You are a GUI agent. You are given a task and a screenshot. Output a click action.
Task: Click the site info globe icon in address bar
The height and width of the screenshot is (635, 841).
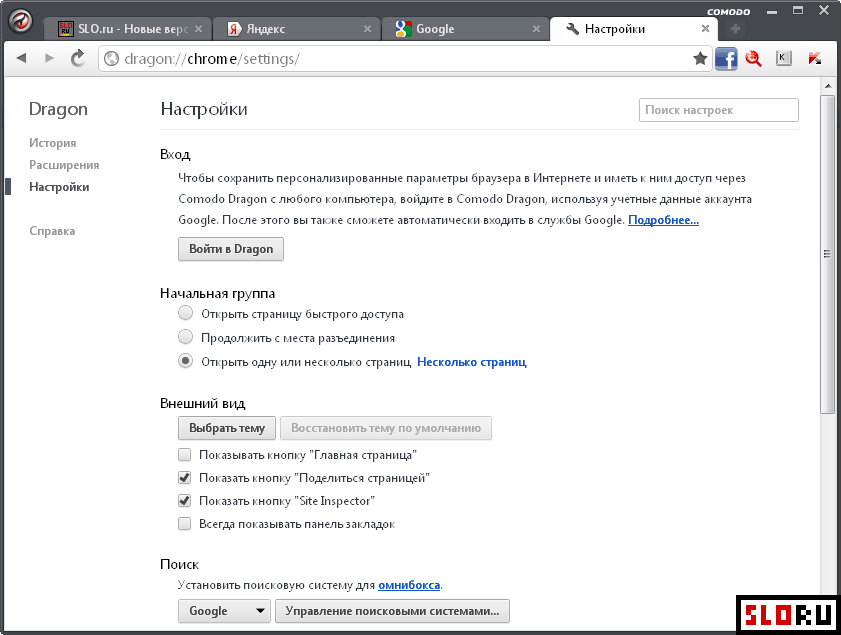(111, 58)
